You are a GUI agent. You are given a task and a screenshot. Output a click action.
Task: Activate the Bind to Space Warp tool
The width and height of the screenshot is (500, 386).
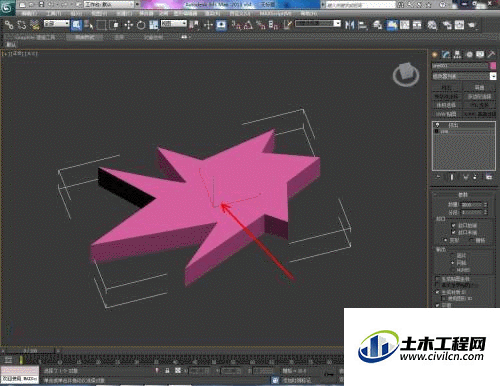coord(35,25)
